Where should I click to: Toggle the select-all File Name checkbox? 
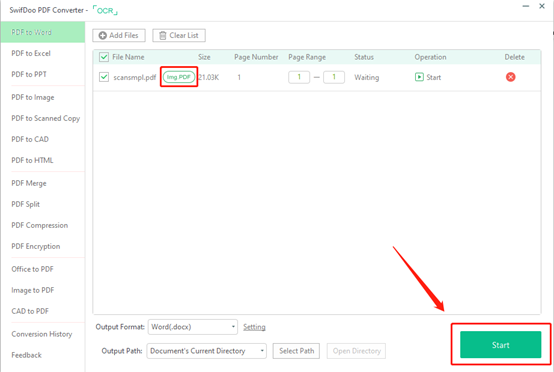104,57
